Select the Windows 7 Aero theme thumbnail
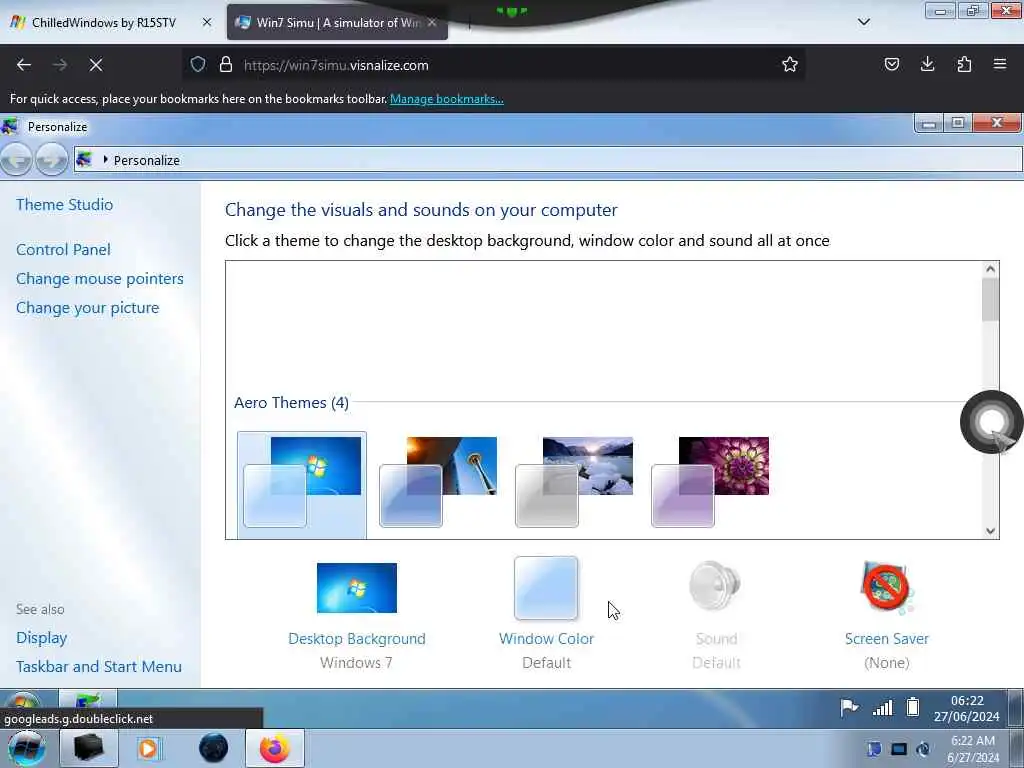 point(302,485)
